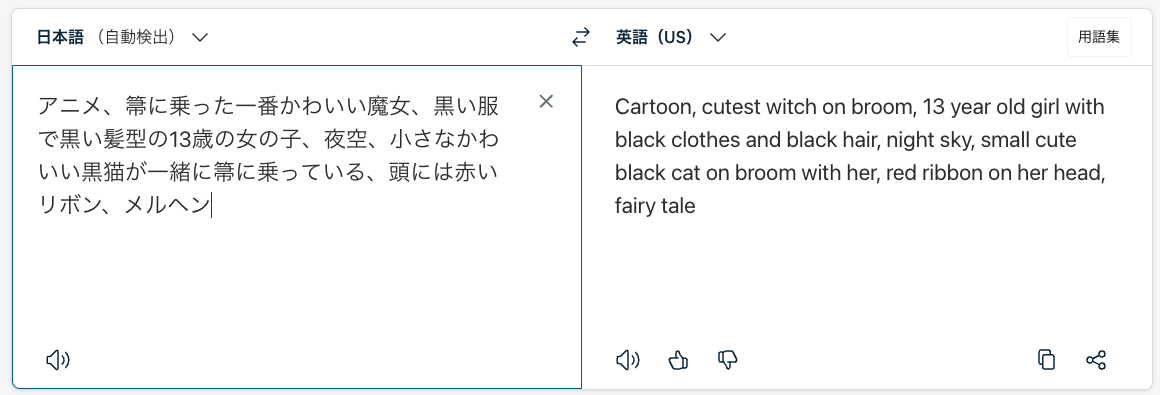Rate the translation with thumbs up
This screenshot has width=1160, height=395.
coord(678,360)
